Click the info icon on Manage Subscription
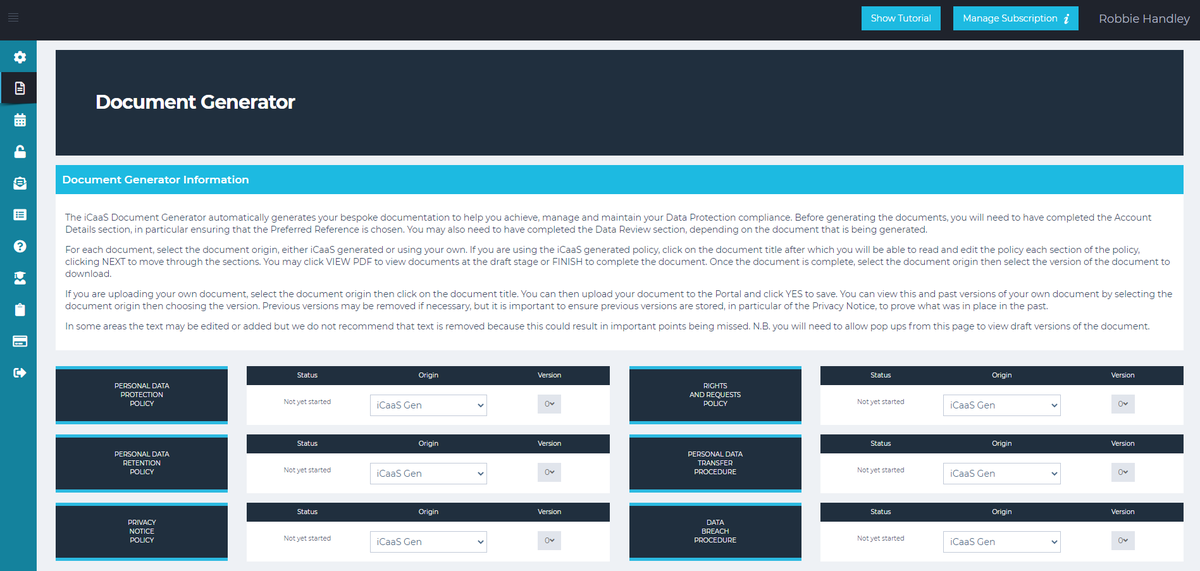Screen dimensions: 1200x571 coord(1067,18)
